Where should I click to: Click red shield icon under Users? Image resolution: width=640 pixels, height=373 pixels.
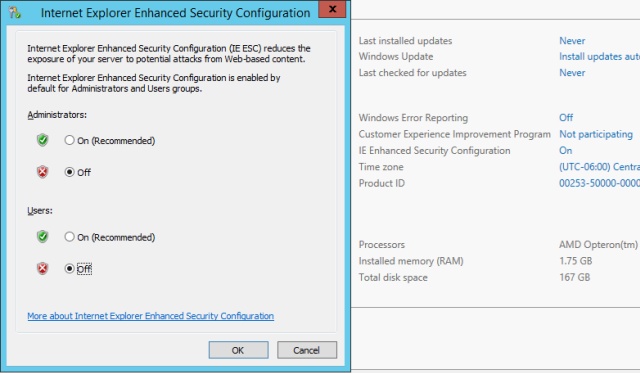tap(42, 269)
